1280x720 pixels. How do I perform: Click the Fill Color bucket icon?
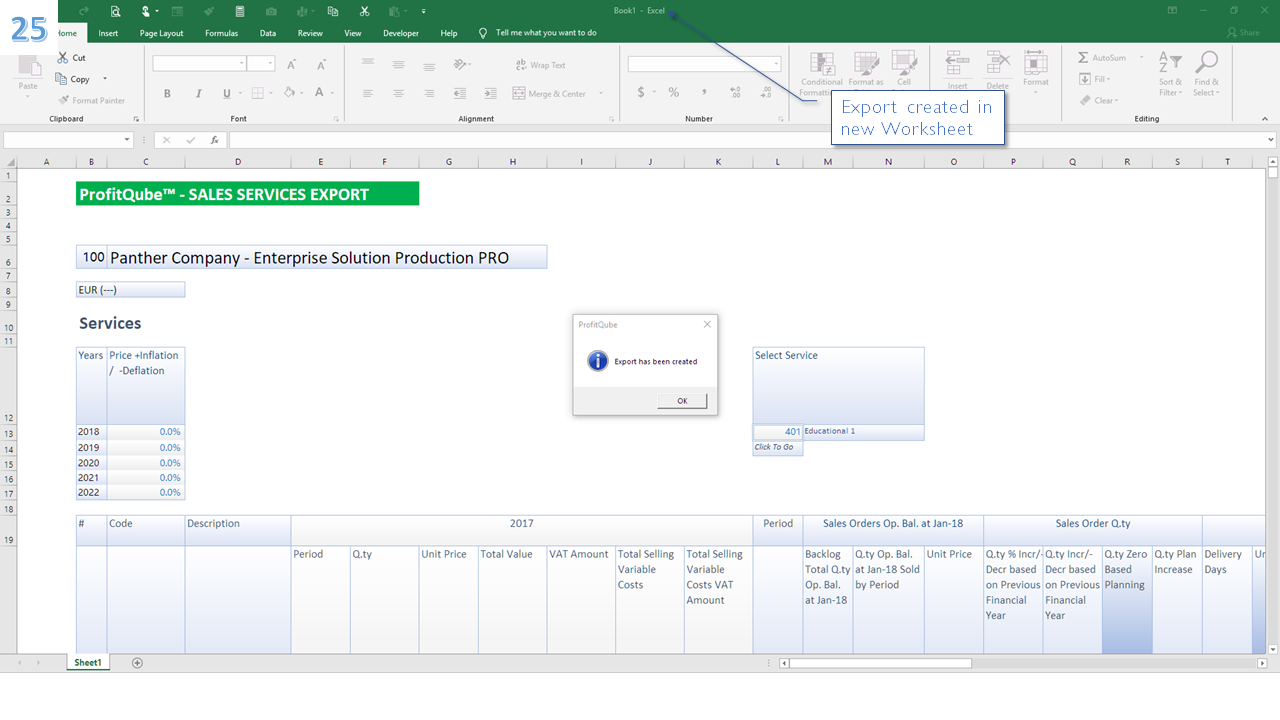click(289, 93)
